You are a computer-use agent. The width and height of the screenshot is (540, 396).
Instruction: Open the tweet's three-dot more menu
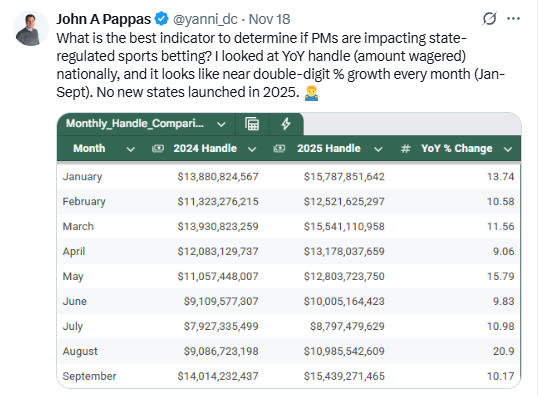click(513, 19)
